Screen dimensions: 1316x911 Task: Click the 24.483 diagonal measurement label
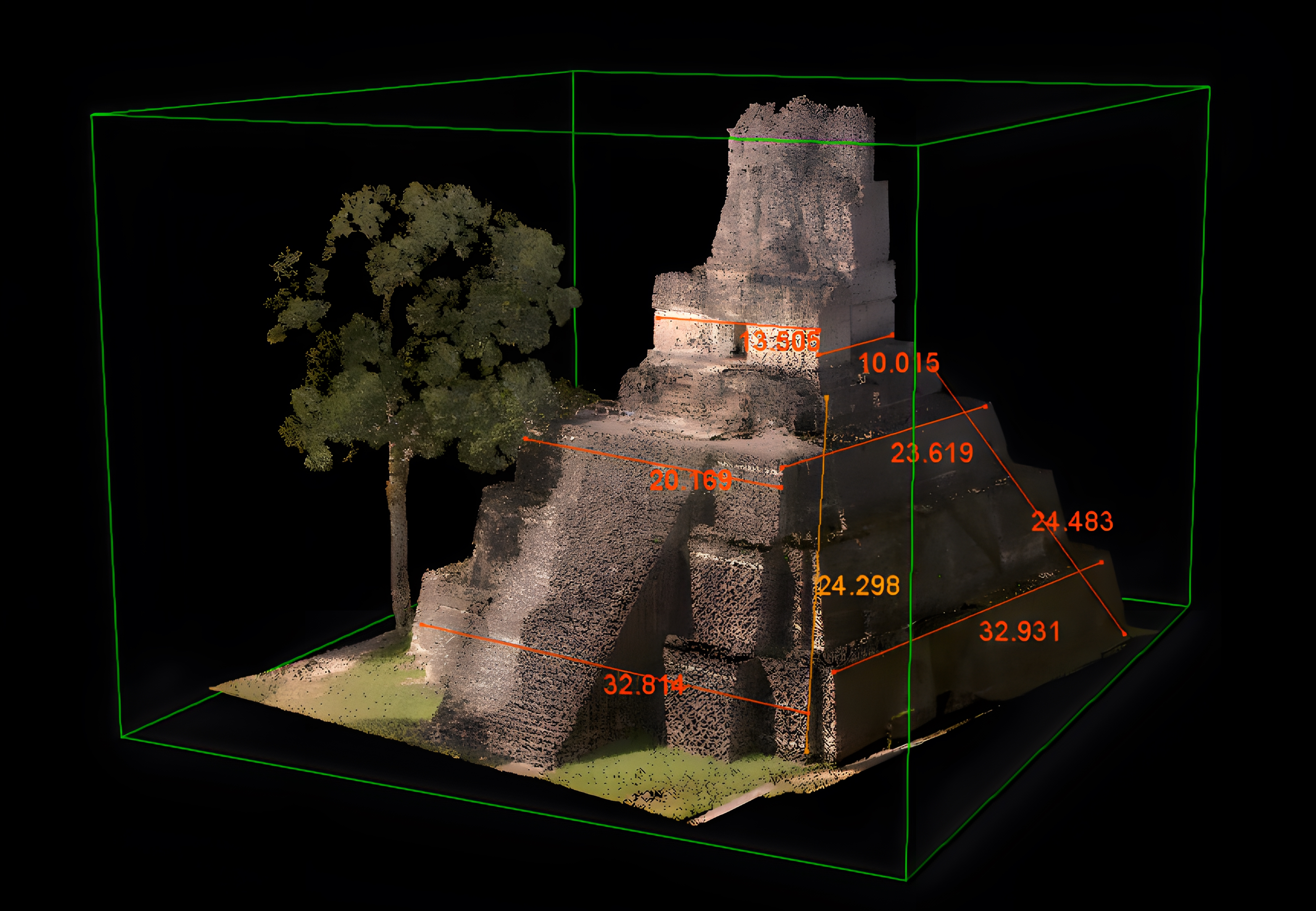coord(1072,522)
